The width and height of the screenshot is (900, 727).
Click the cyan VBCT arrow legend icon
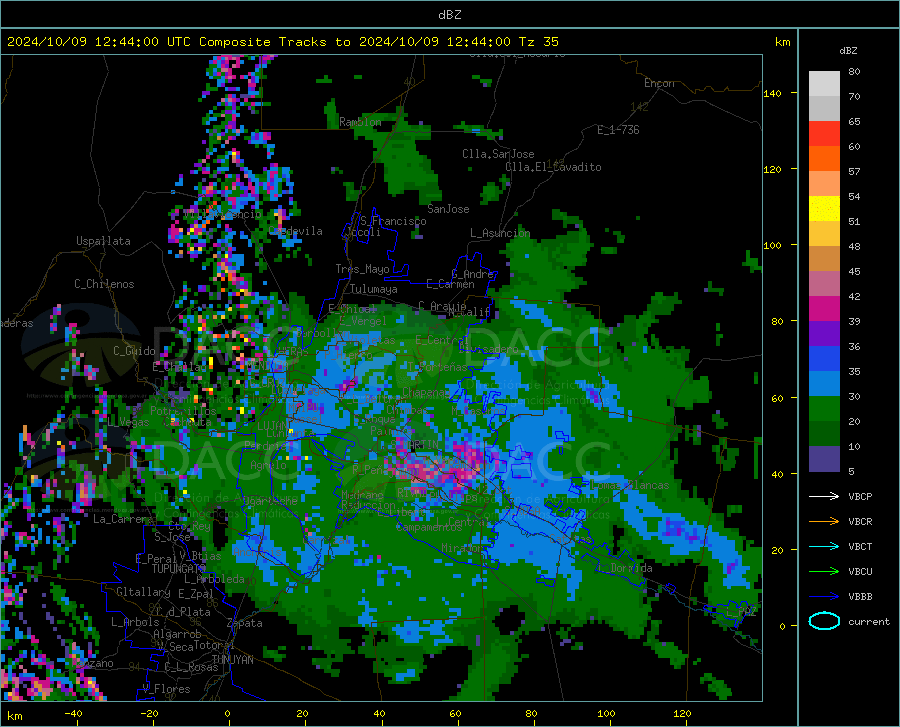tap(824, 546)
